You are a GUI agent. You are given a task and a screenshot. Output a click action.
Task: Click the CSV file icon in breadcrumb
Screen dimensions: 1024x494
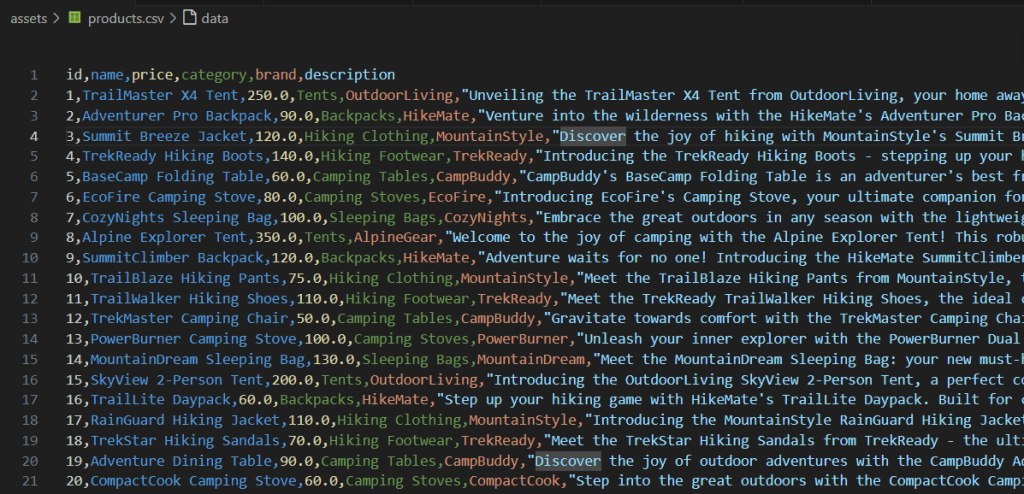(74, 19)
